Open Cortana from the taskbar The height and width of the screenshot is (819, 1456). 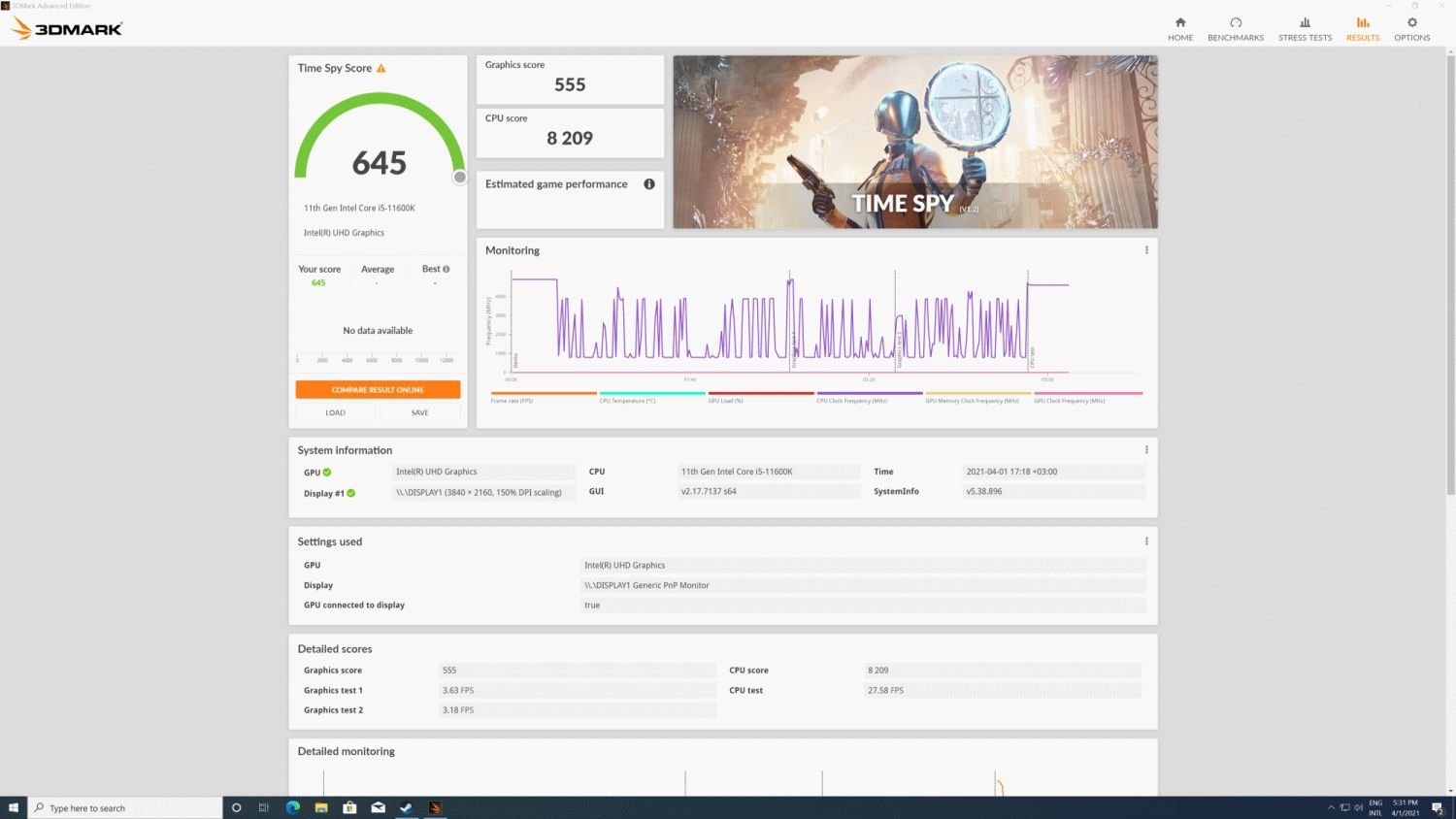236,807
